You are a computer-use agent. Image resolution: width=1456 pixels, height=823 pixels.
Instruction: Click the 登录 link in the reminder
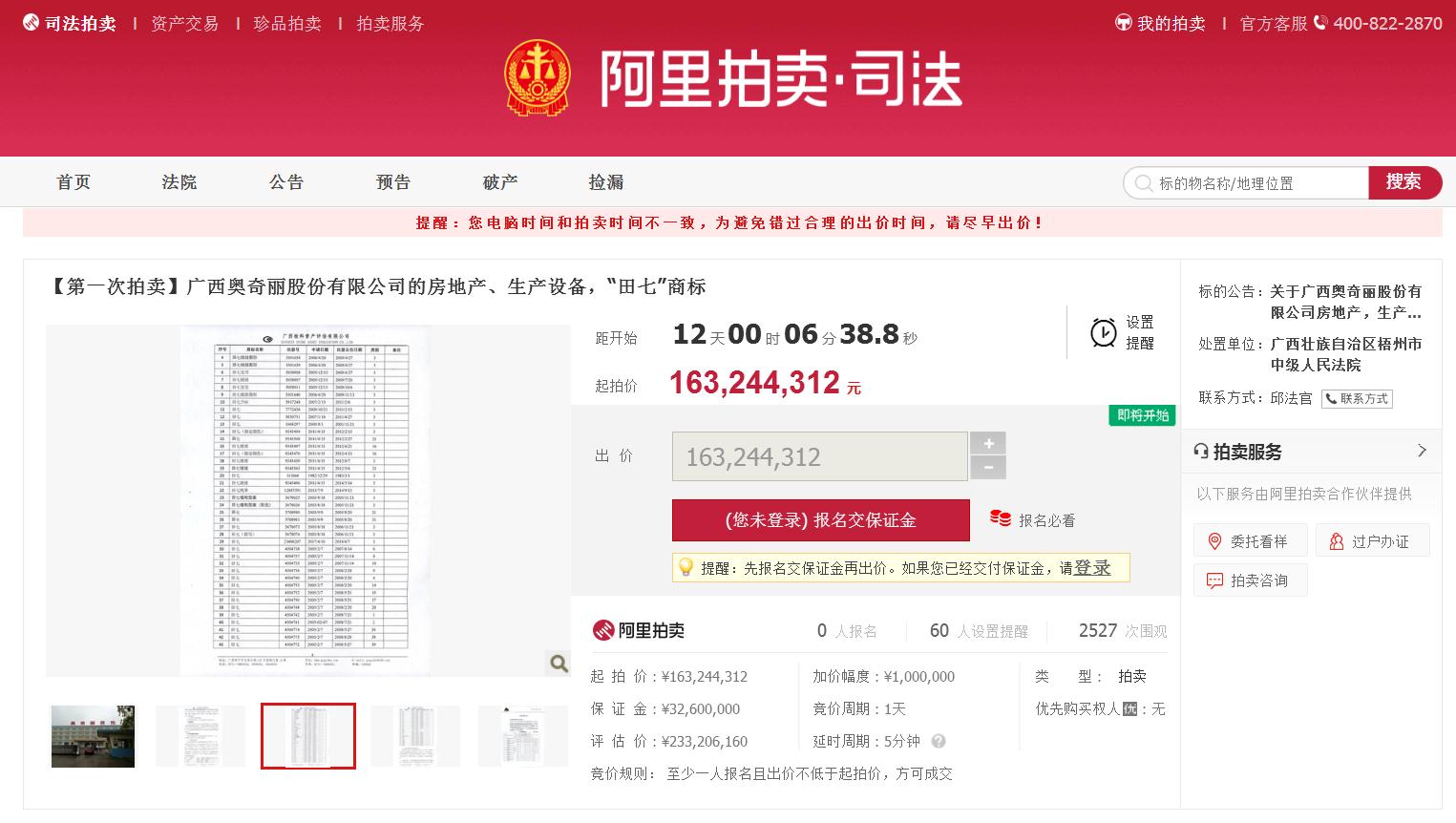[x=1092, y=567]
